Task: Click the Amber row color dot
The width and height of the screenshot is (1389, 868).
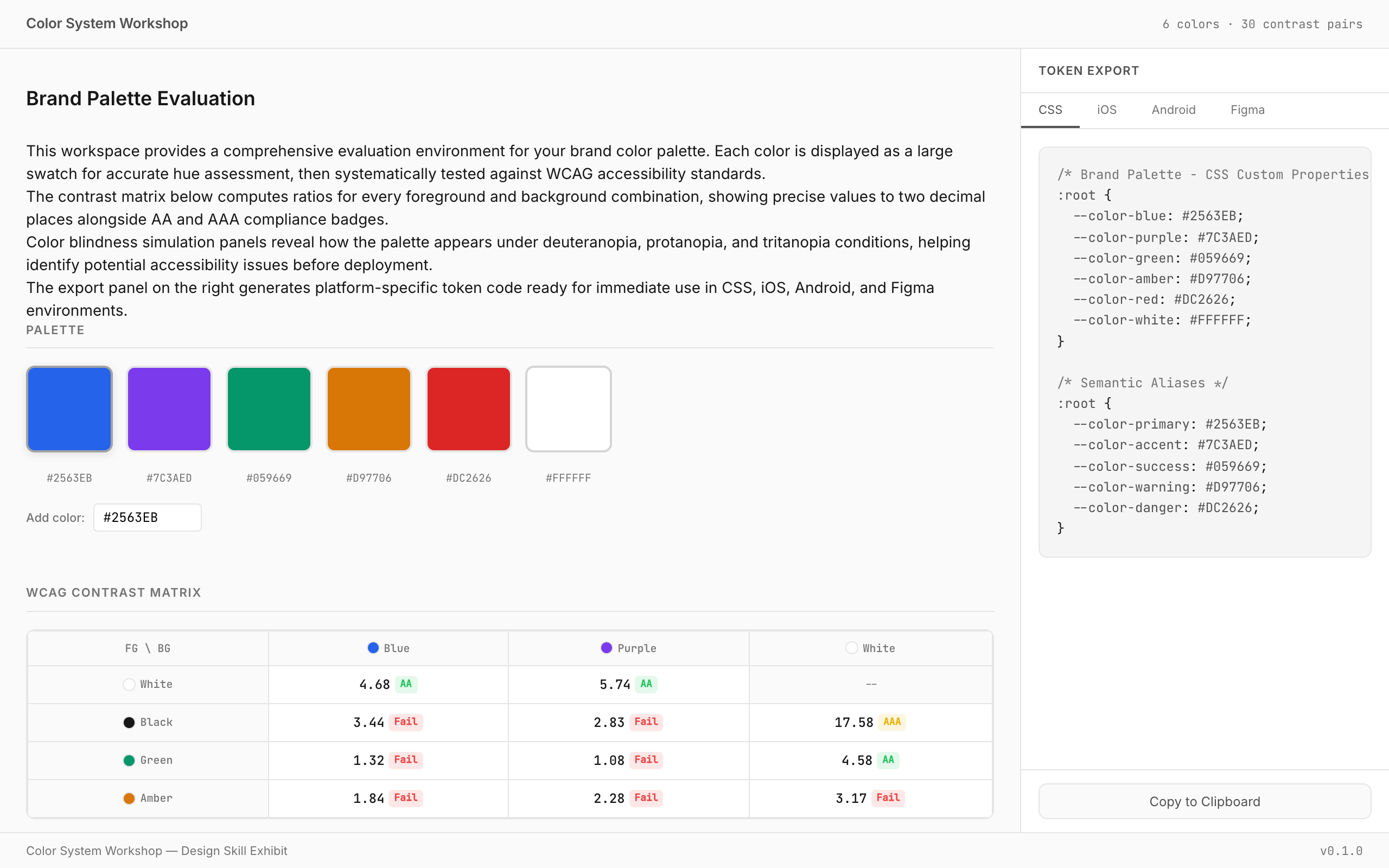Action: [129, 798]
